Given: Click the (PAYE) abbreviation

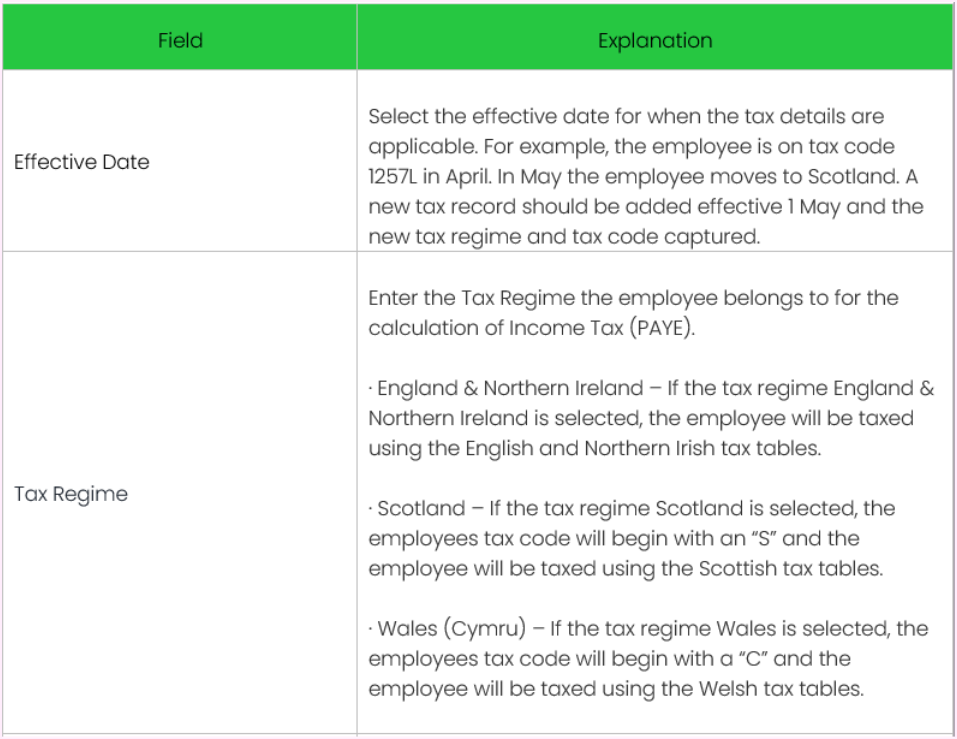Looking at the screenshot, I should [x=662, y=328].
